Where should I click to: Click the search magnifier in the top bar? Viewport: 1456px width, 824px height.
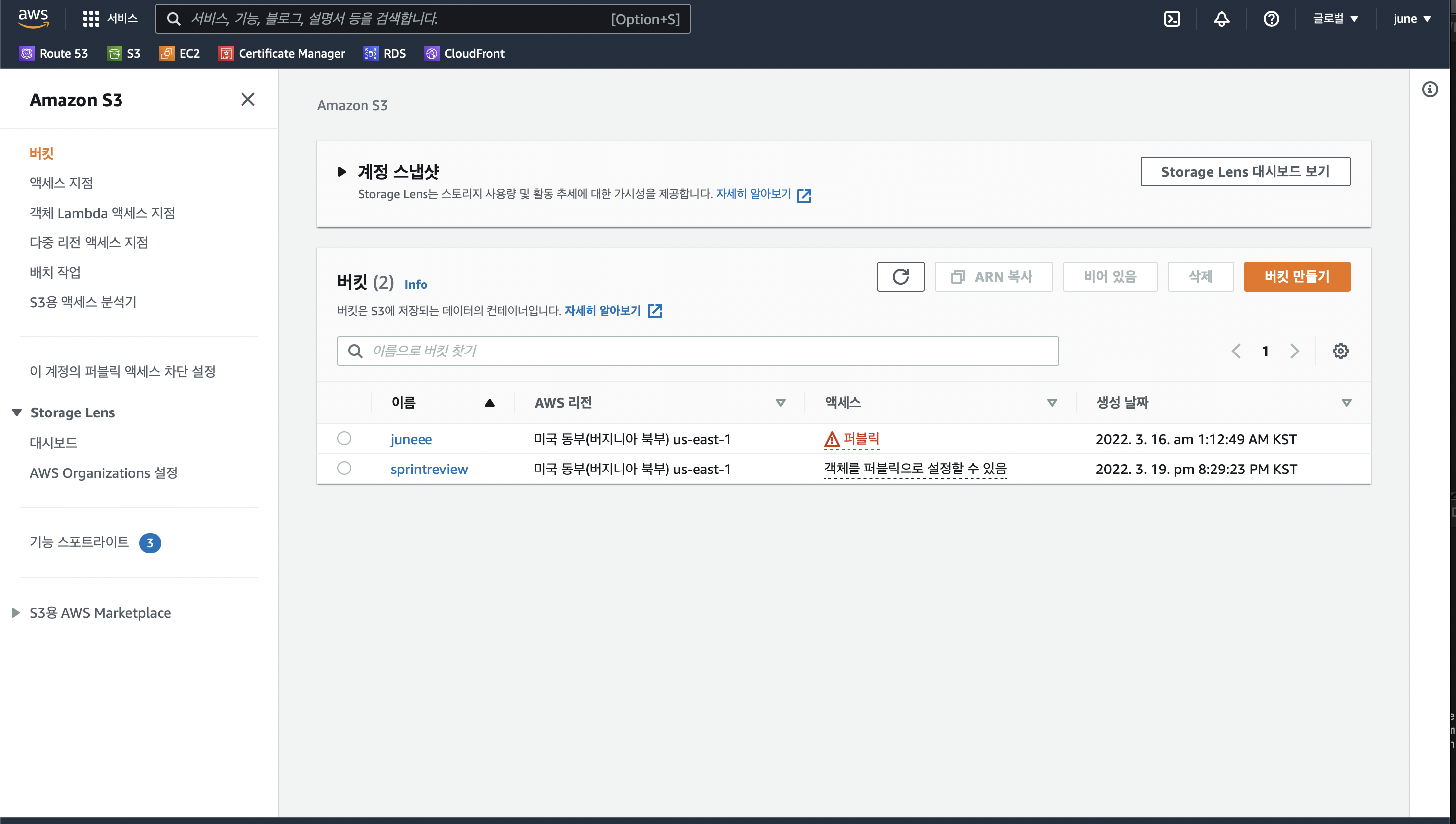174,19
